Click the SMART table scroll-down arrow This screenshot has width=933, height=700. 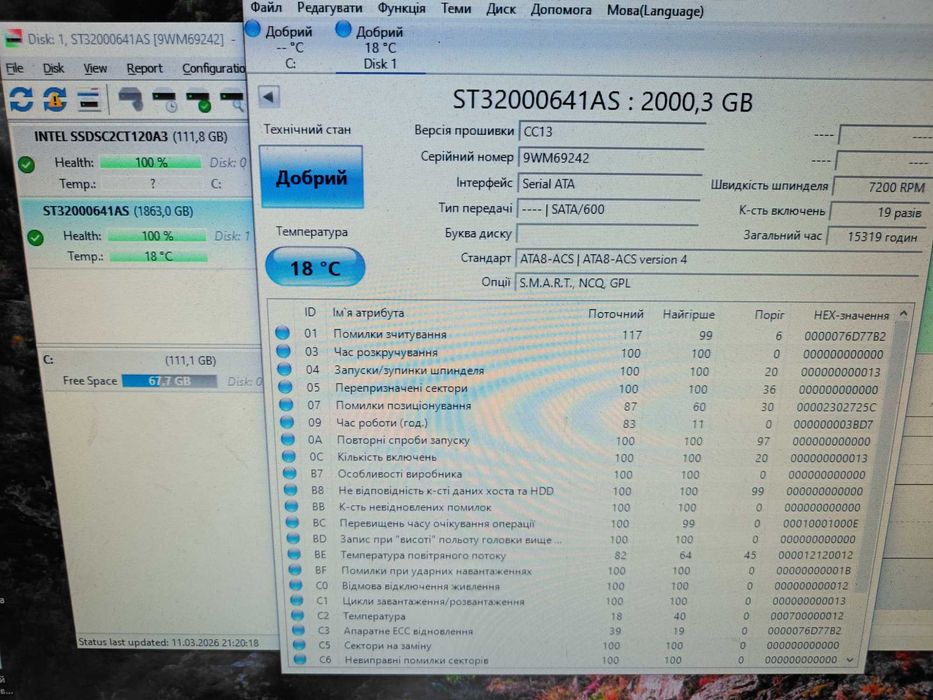(849, 660)
